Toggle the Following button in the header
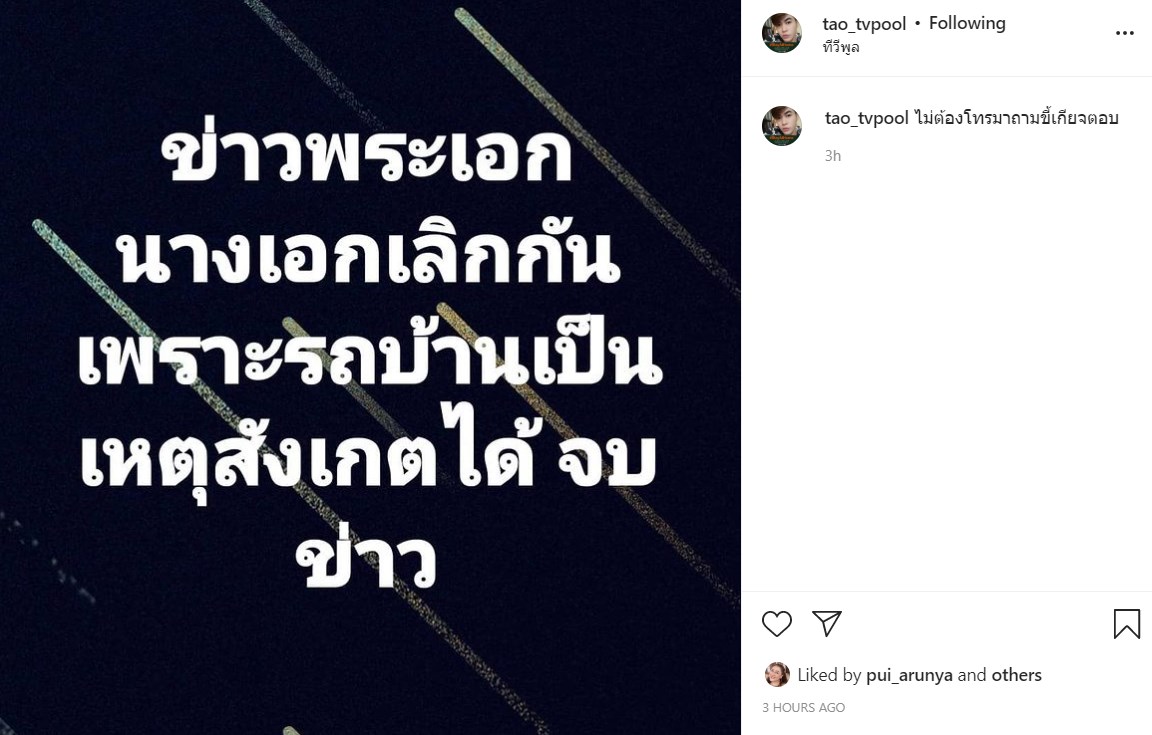Screen dimensions: 1152x735 point(967,24)
